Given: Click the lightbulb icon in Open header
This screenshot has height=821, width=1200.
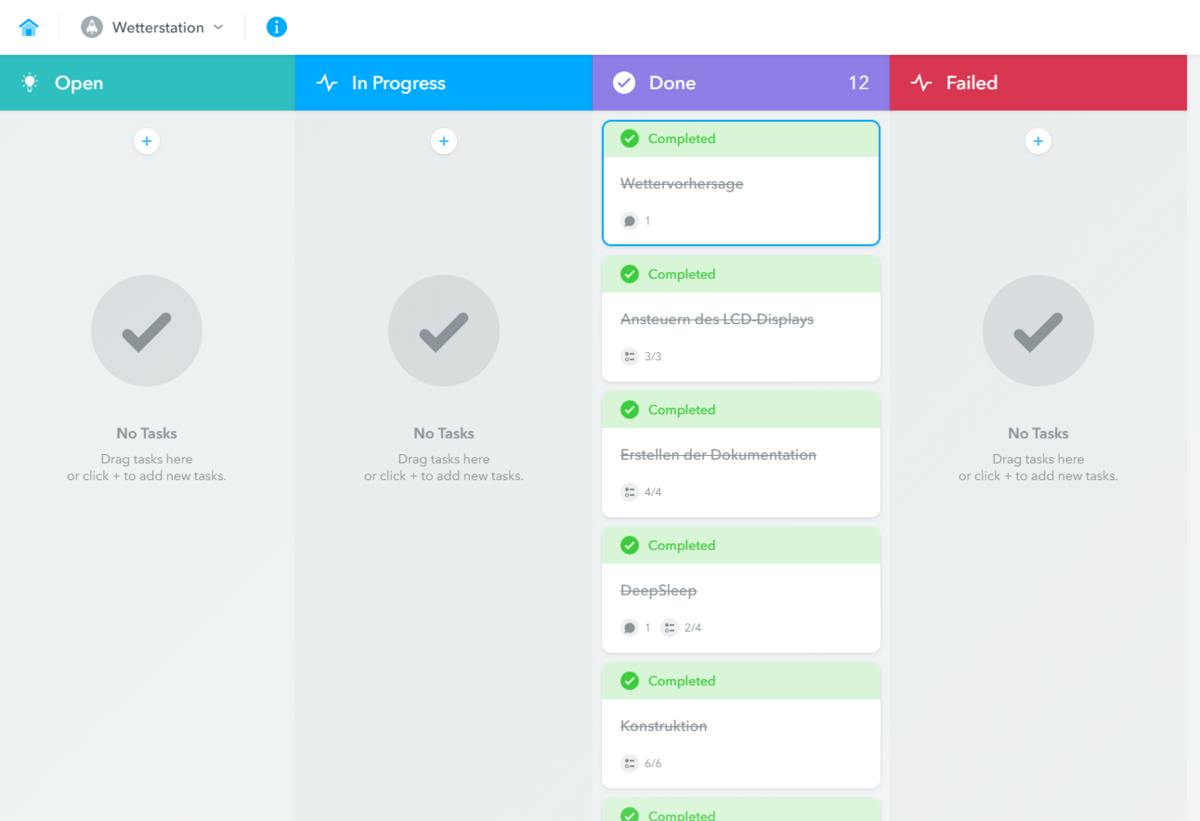Looking at the screenshot, I should pyautogui.click(x=30, y=83).
